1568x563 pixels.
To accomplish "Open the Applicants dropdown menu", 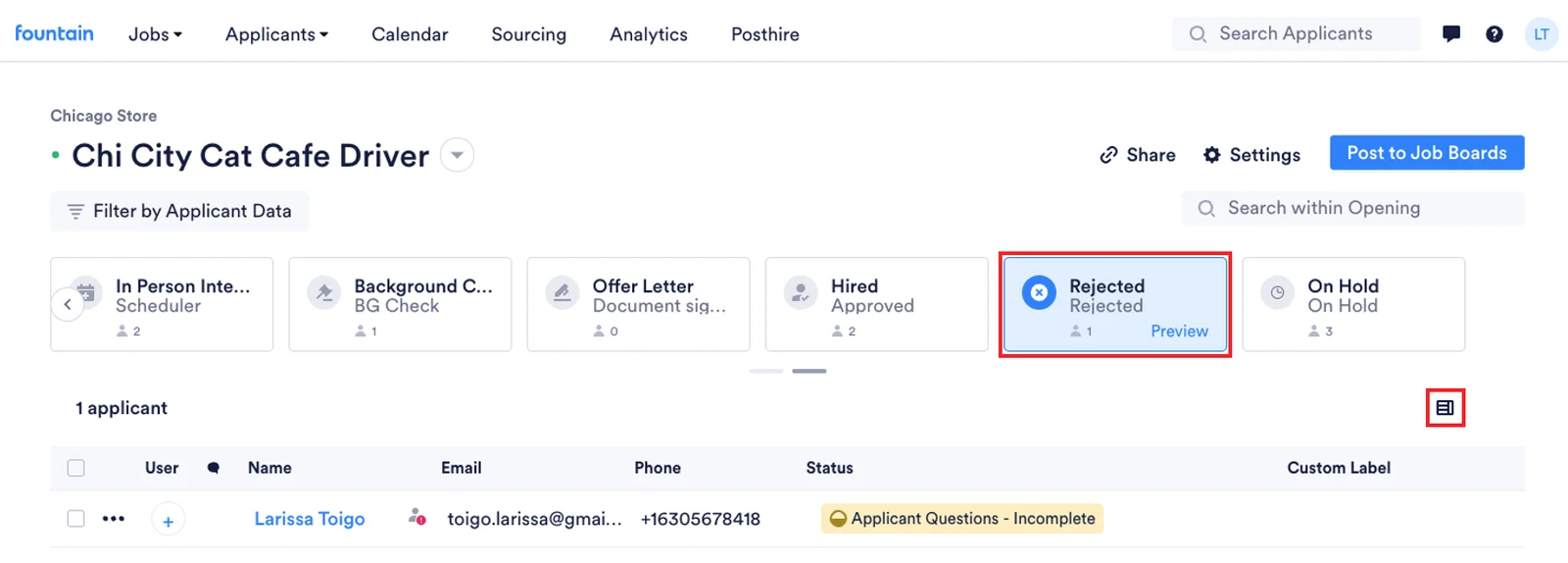I will (276, 34).
